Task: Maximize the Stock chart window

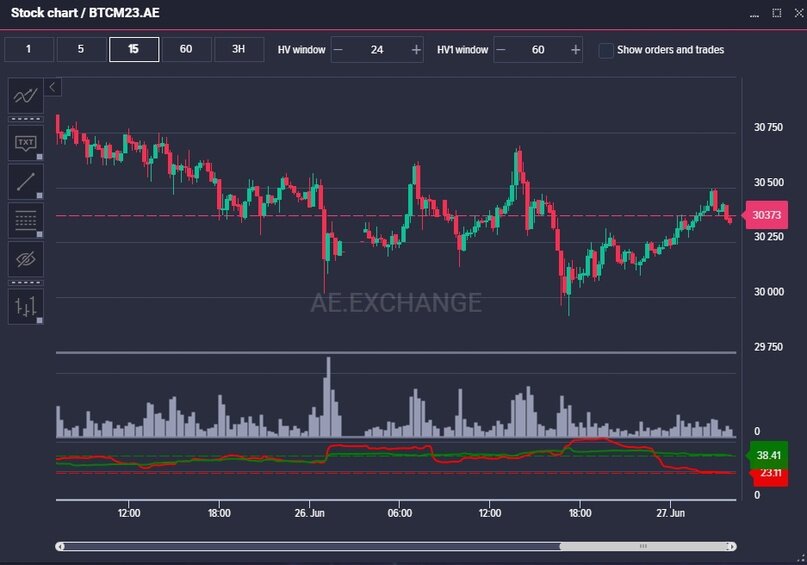Action: tap(777, 13)
